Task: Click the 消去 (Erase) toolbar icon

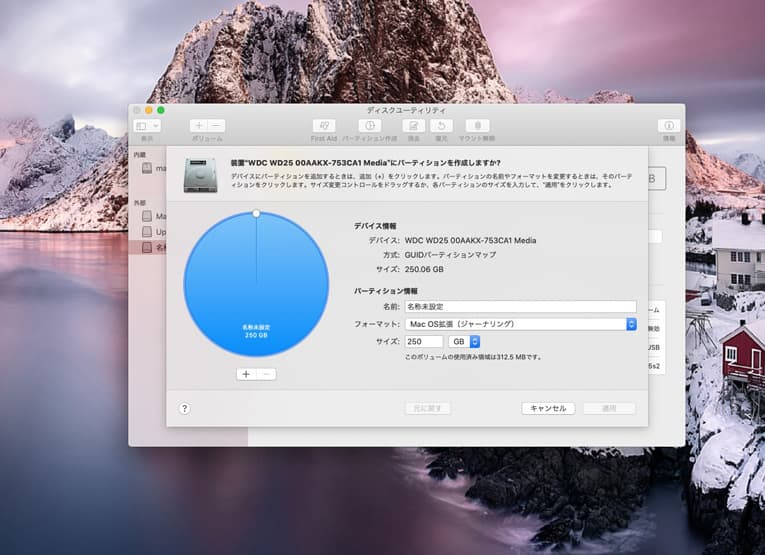Action: pos(413,126)
